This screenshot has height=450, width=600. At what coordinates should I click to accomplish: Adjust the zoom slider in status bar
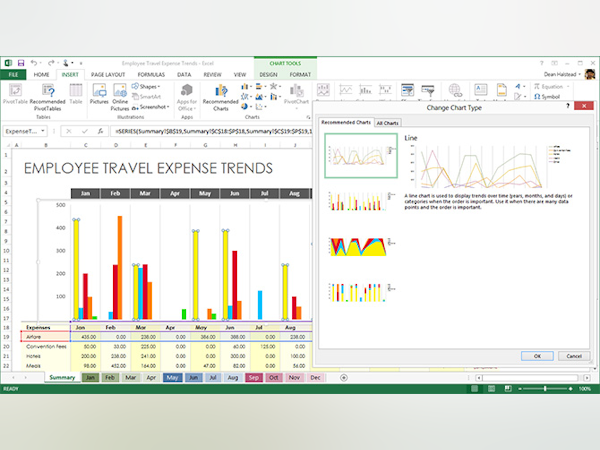(545, 388)
